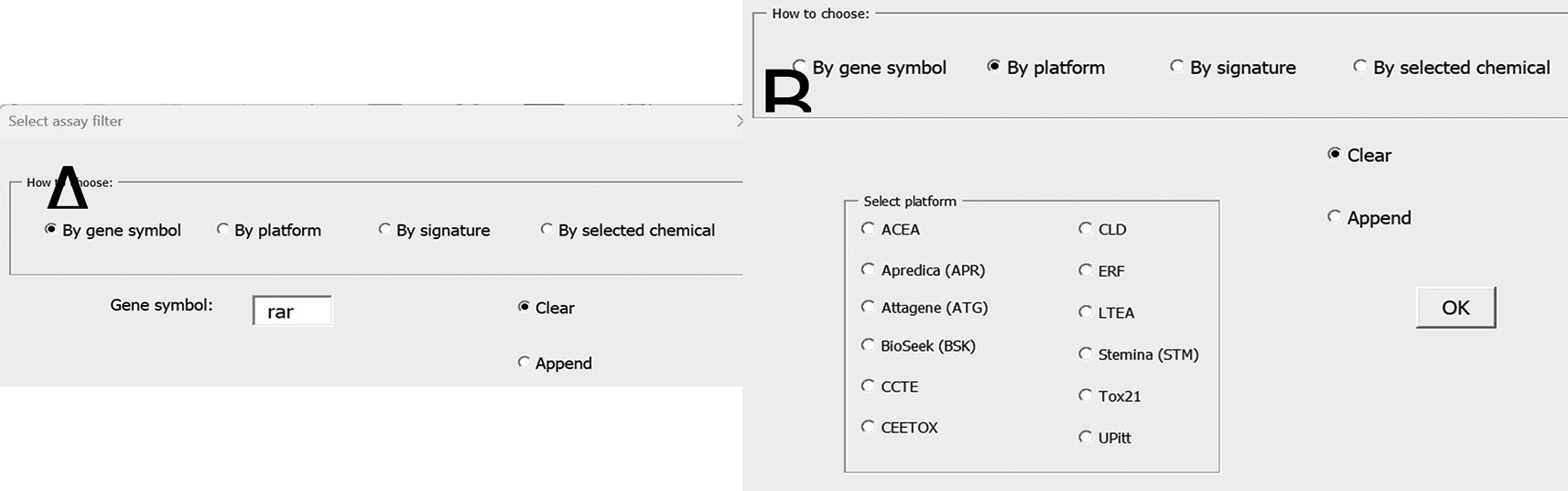1568x491 pixels.
Task: Close the Select assay filter dialog
Action: [x=739, y=121]
